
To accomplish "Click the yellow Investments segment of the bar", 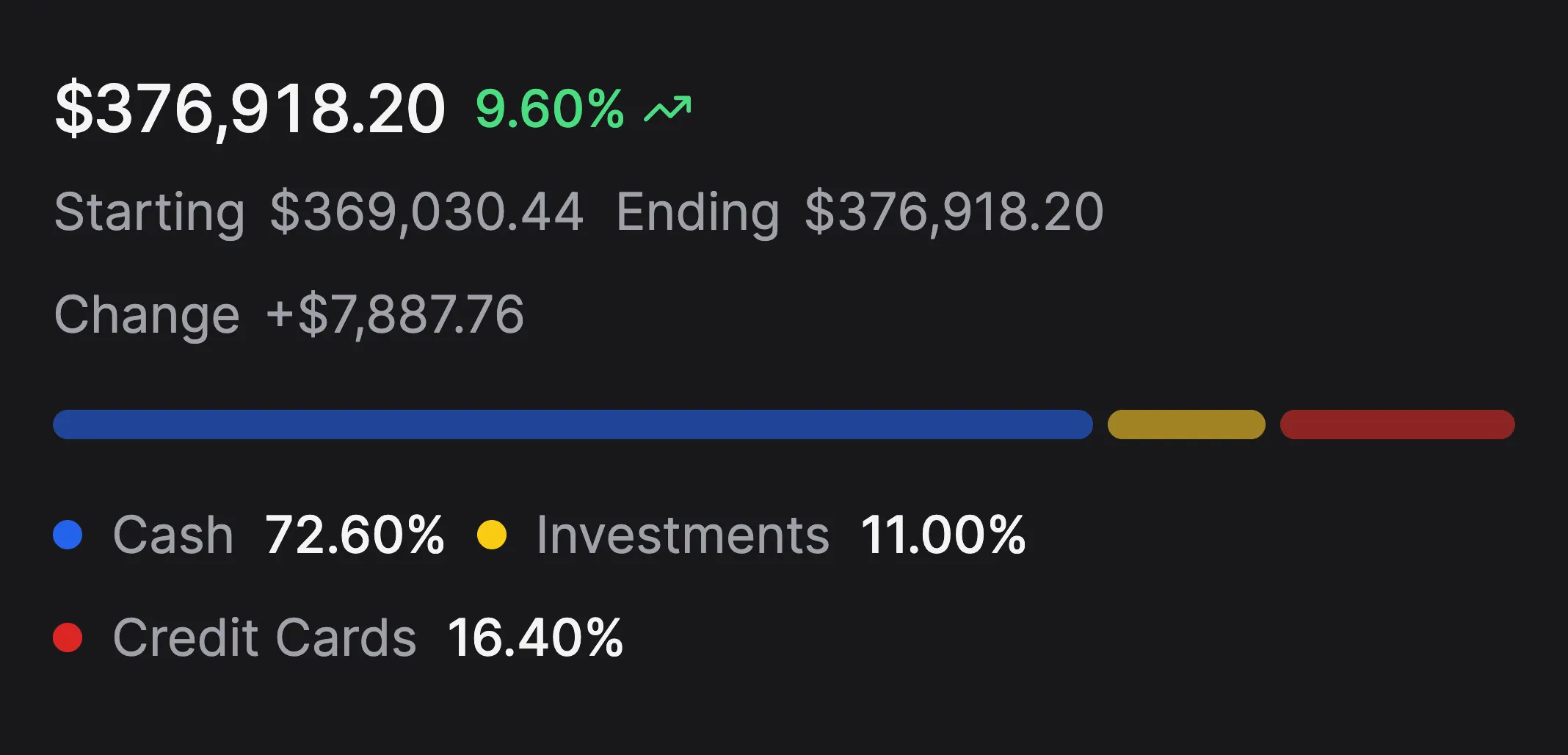I will click(x=1186, y=424).
